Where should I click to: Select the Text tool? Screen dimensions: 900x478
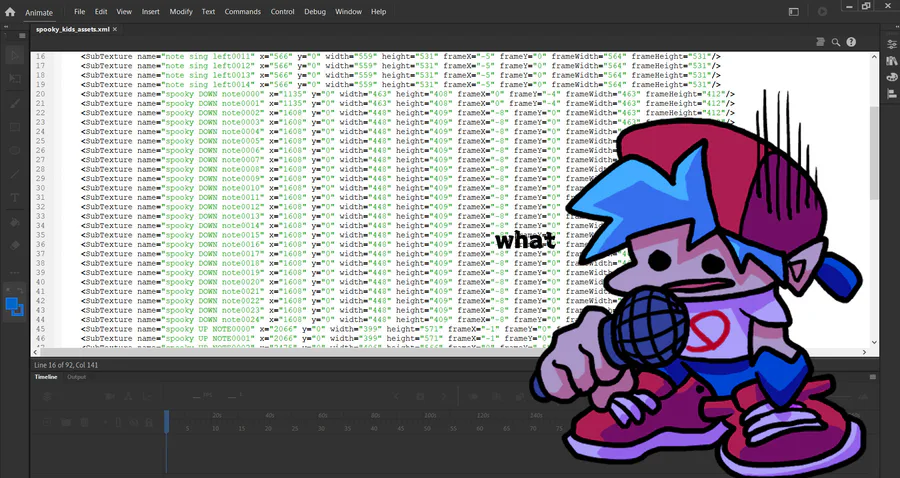tap(15, 198)
